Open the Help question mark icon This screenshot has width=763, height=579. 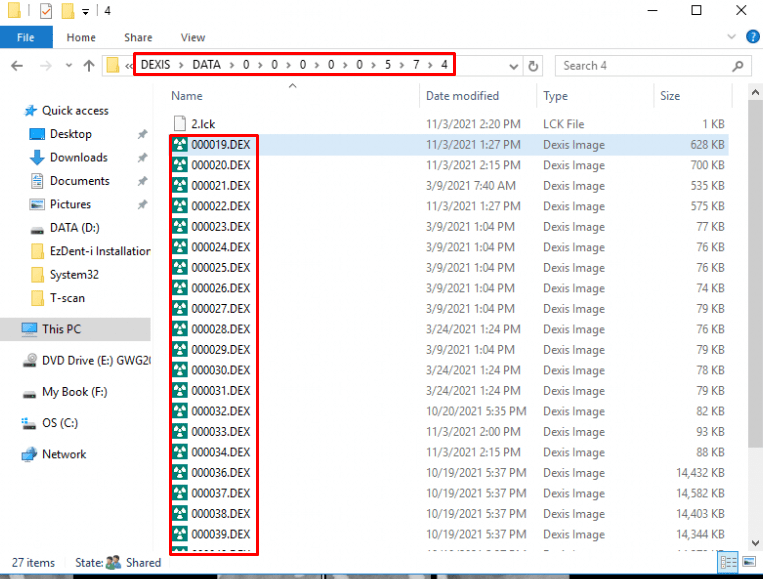[752, 36]
